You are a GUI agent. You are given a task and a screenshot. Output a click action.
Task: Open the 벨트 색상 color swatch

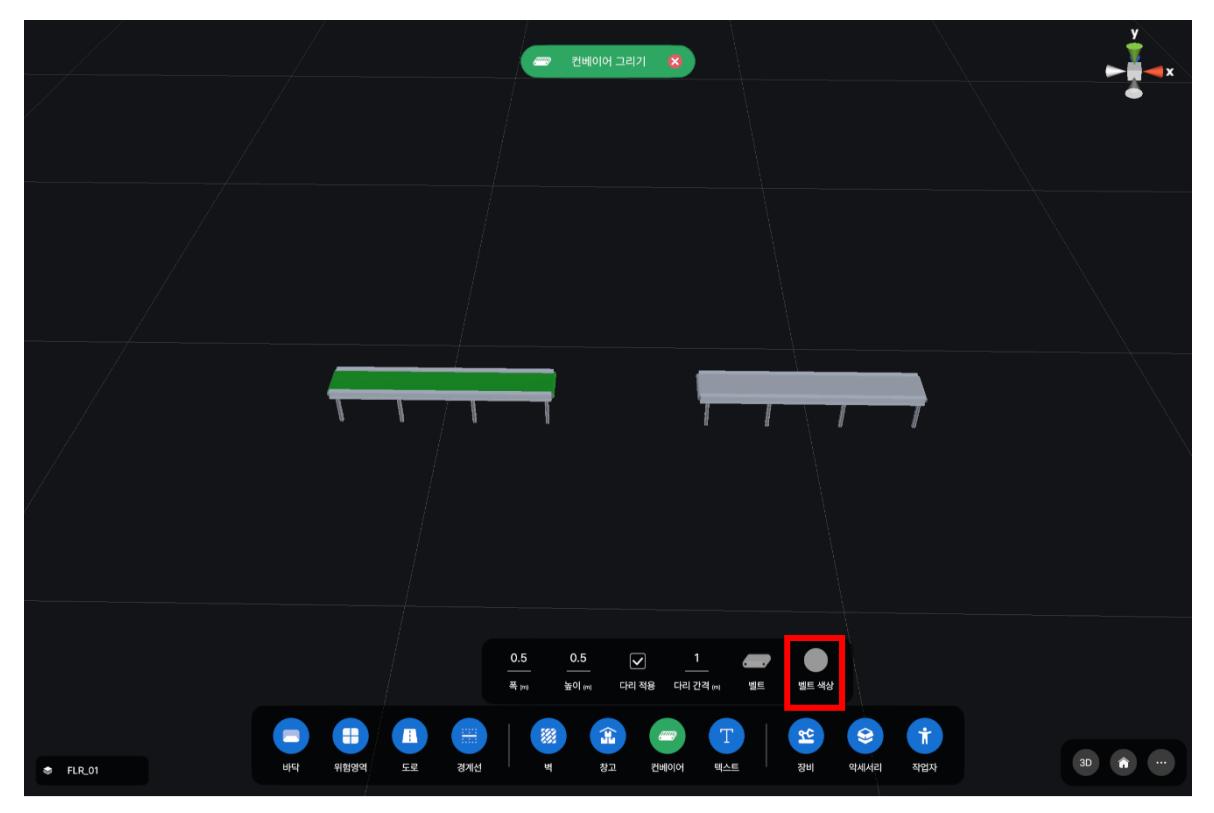click(x=816, y=660)
